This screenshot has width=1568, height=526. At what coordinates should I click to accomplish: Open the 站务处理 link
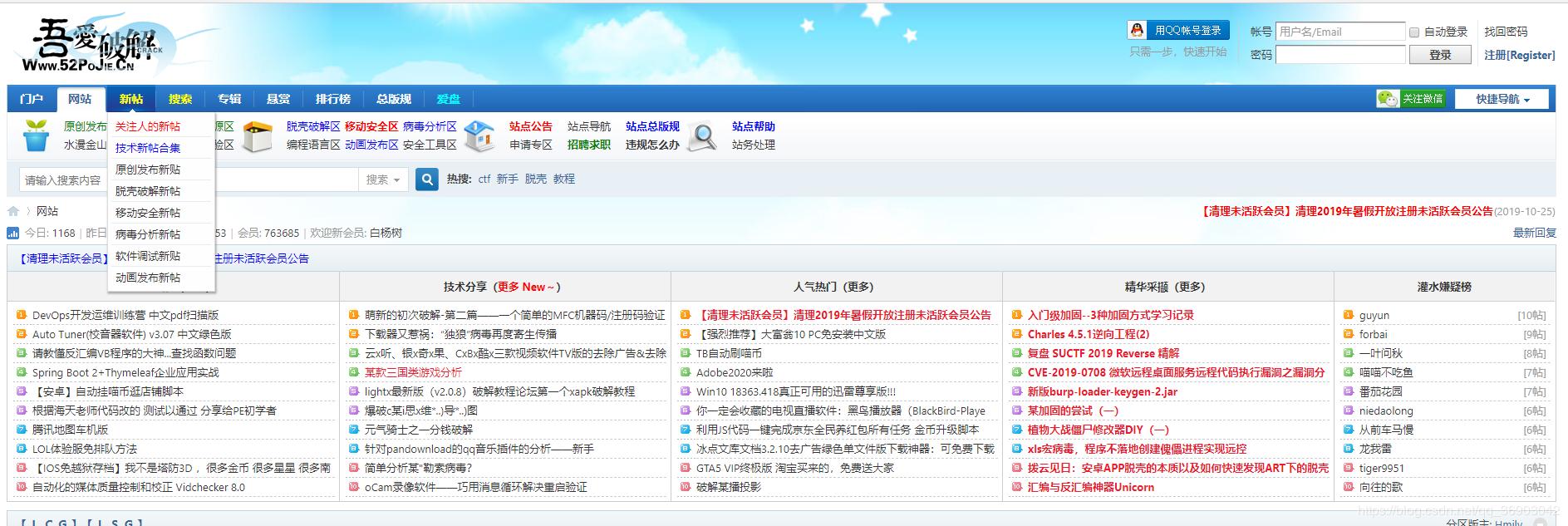tap(754, 145)
